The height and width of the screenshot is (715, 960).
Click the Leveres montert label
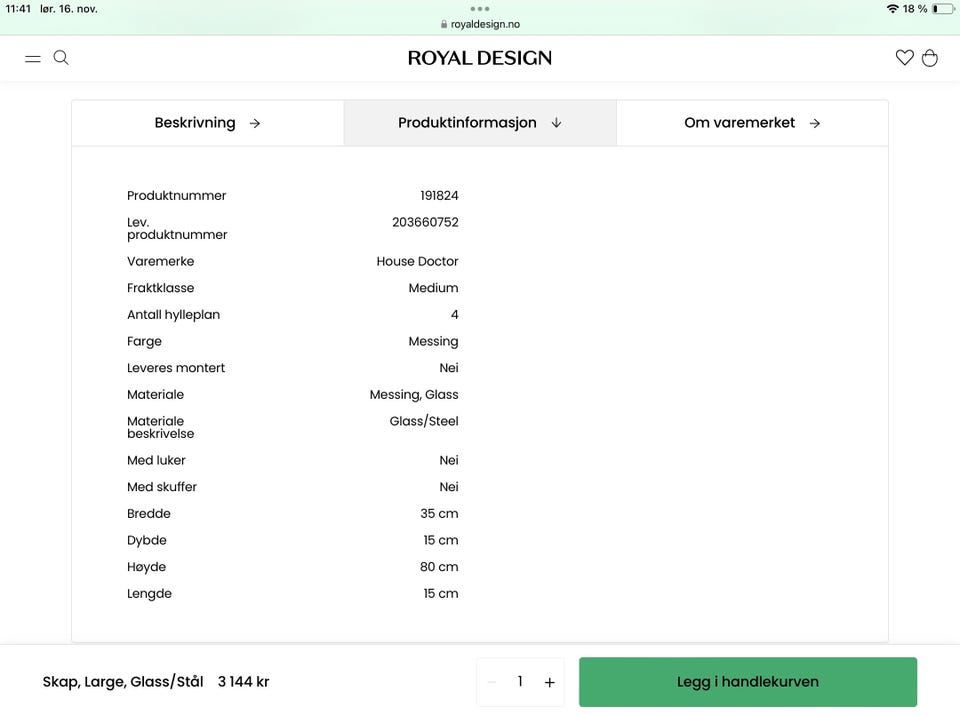coord(176,368)
